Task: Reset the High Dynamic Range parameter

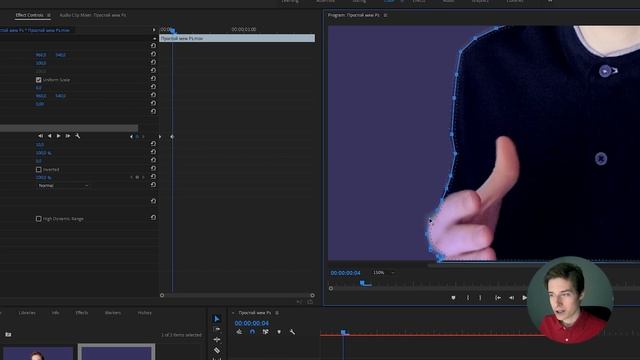Action: pos(153,218)
